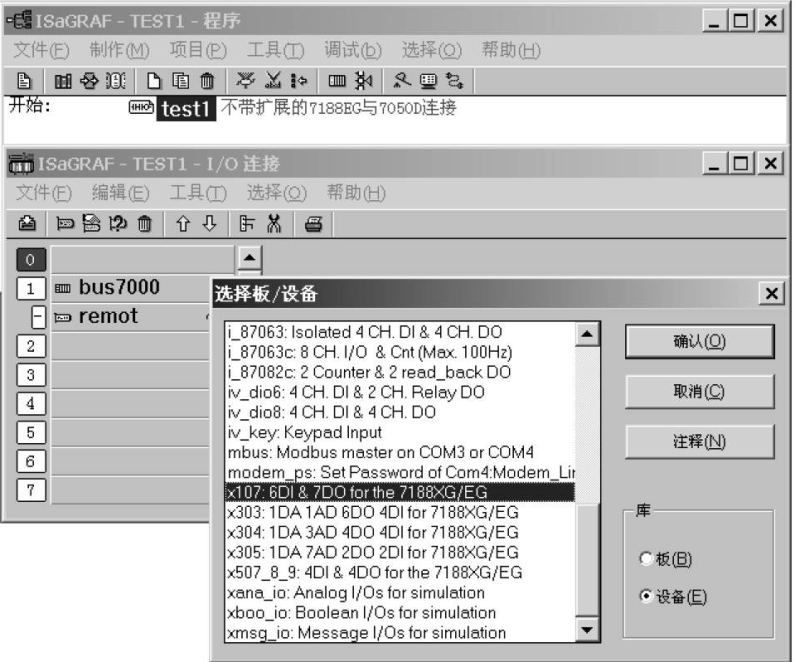The width and height of the screenshot is (794, 662).
Task: Click the 确认(O) confirm button
Action: [x=699, y=341]
